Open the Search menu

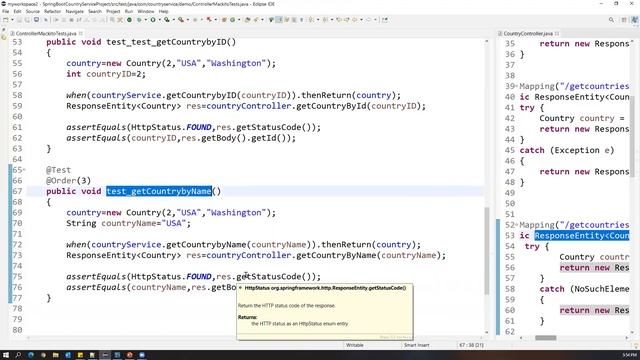[95, 11]
